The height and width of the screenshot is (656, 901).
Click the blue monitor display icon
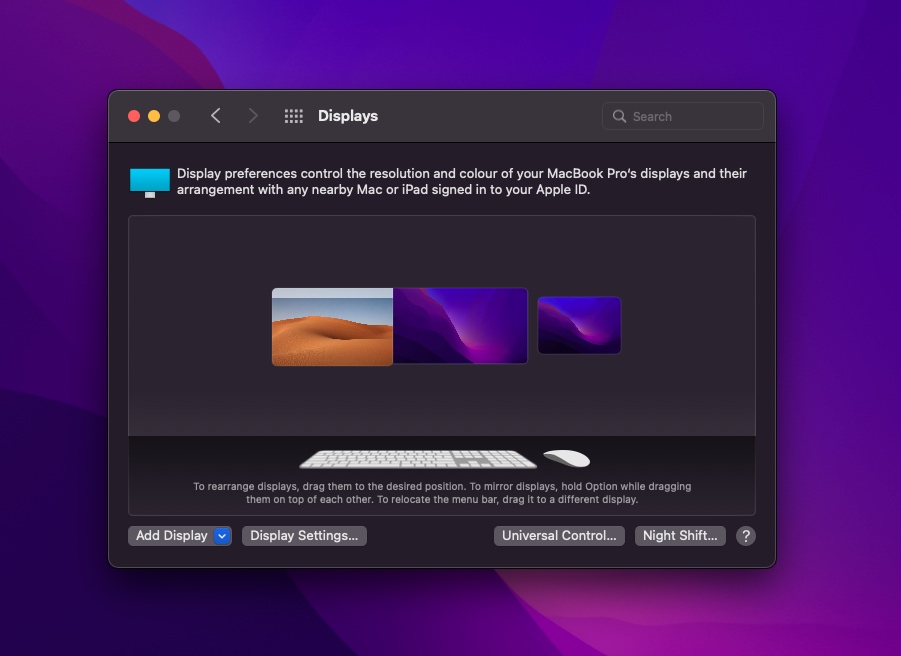click(150, 183)
